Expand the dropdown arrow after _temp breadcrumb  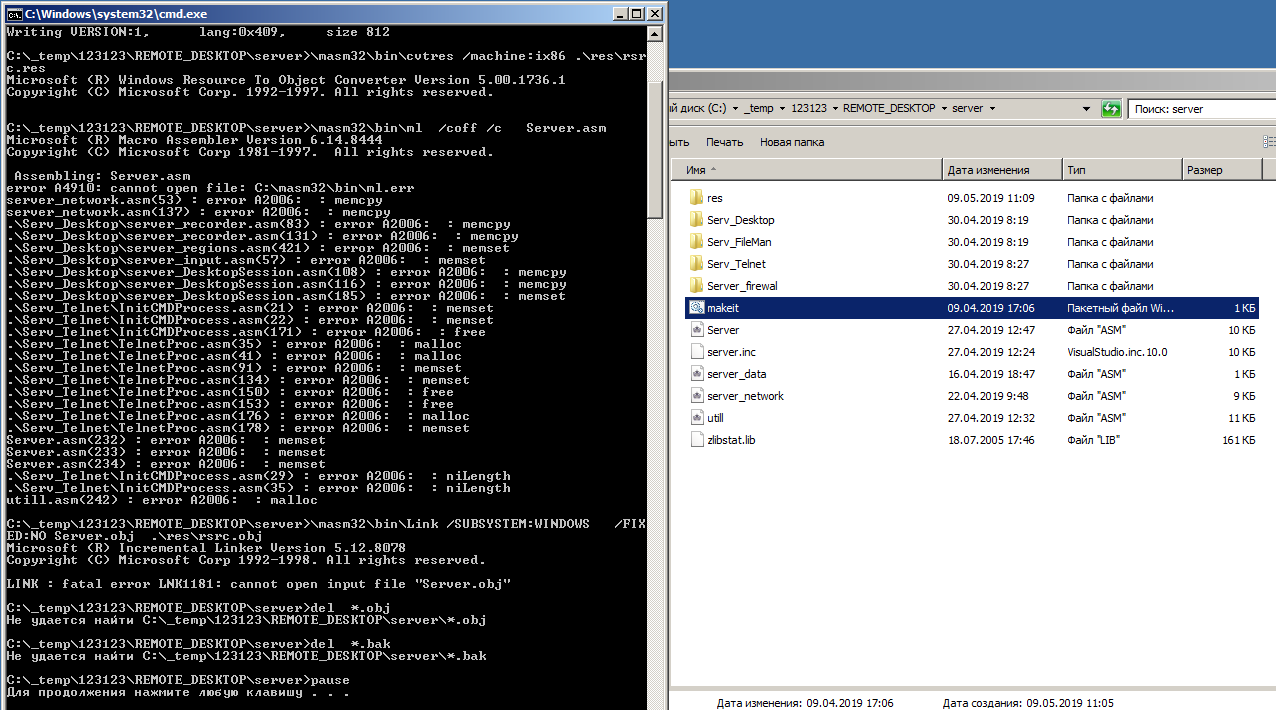[781, 109]
